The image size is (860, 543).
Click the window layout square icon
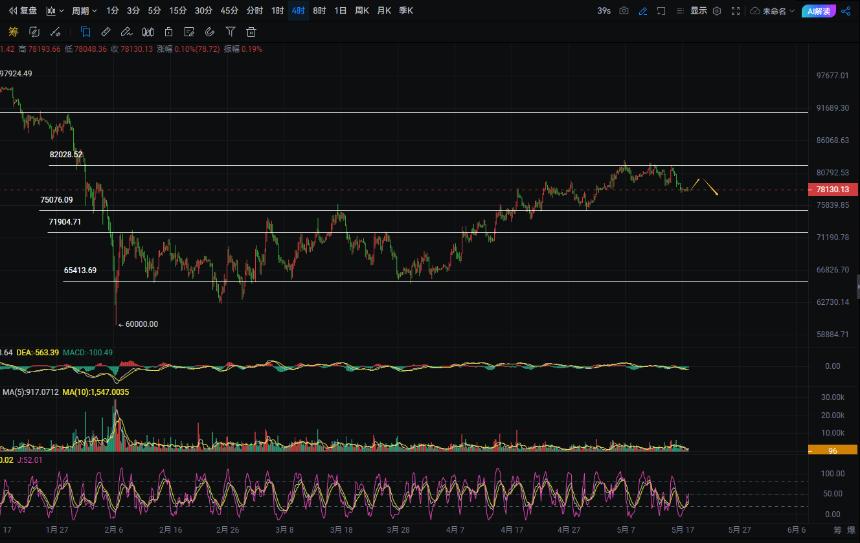coord(661,10)
